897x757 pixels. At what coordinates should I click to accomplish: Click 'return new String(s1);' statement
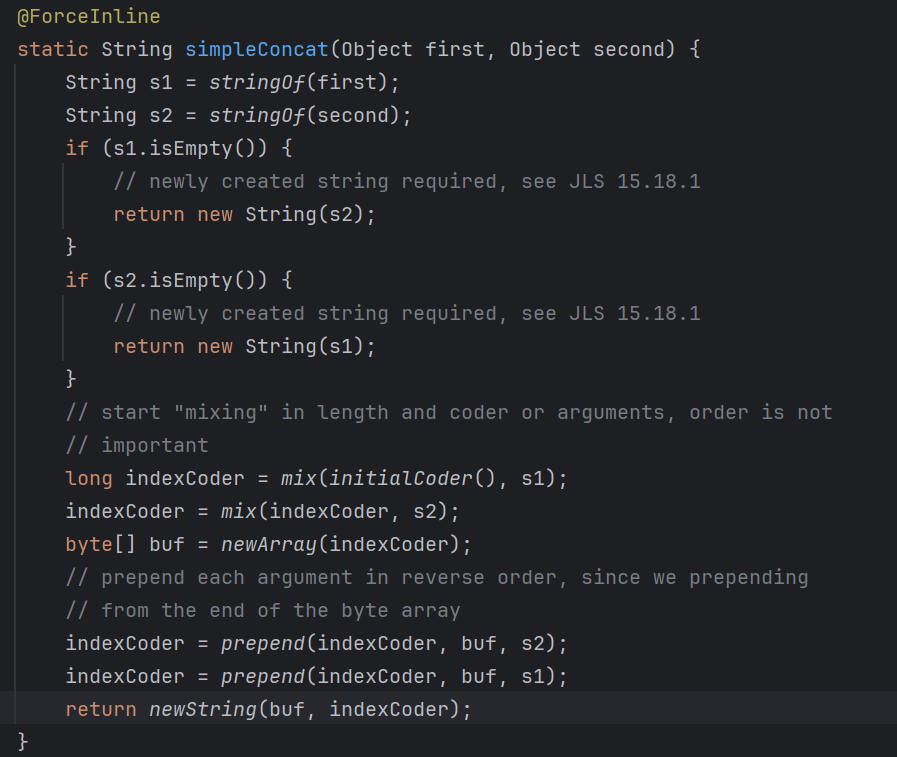click(244, 347)
